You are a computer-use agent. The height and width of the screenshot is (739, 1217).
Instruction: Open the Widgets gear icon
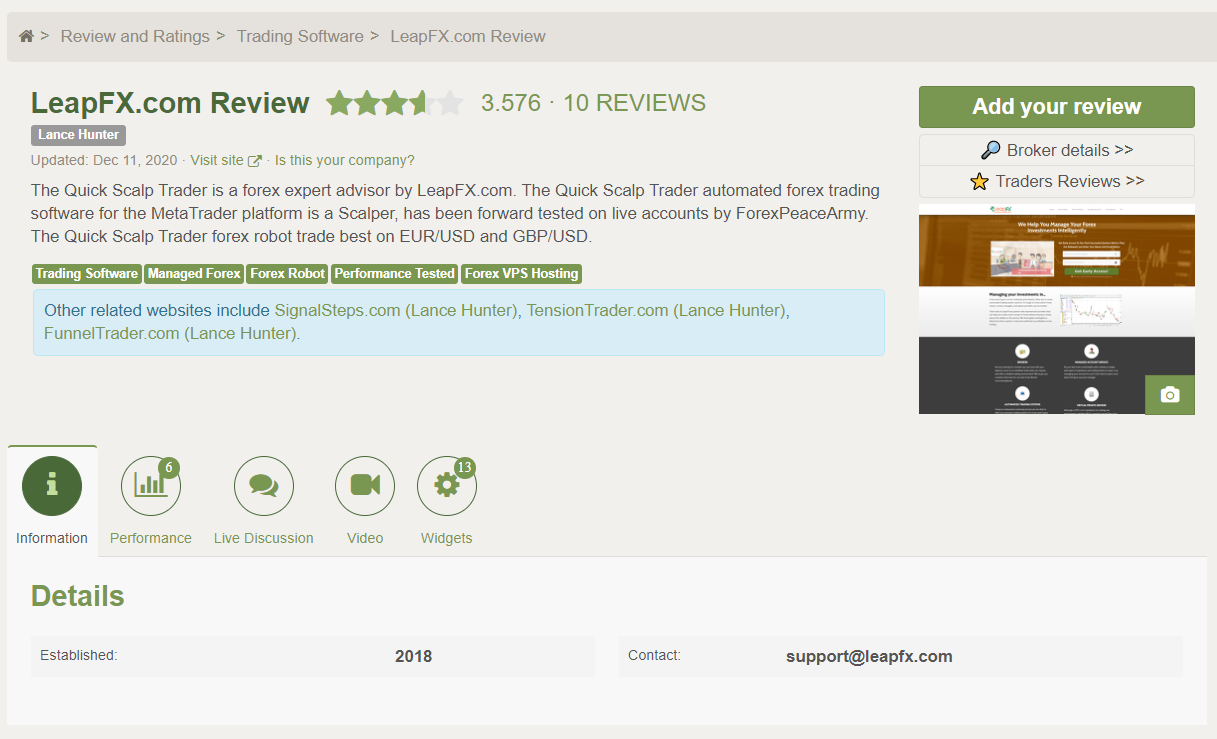tap(446, 486)
